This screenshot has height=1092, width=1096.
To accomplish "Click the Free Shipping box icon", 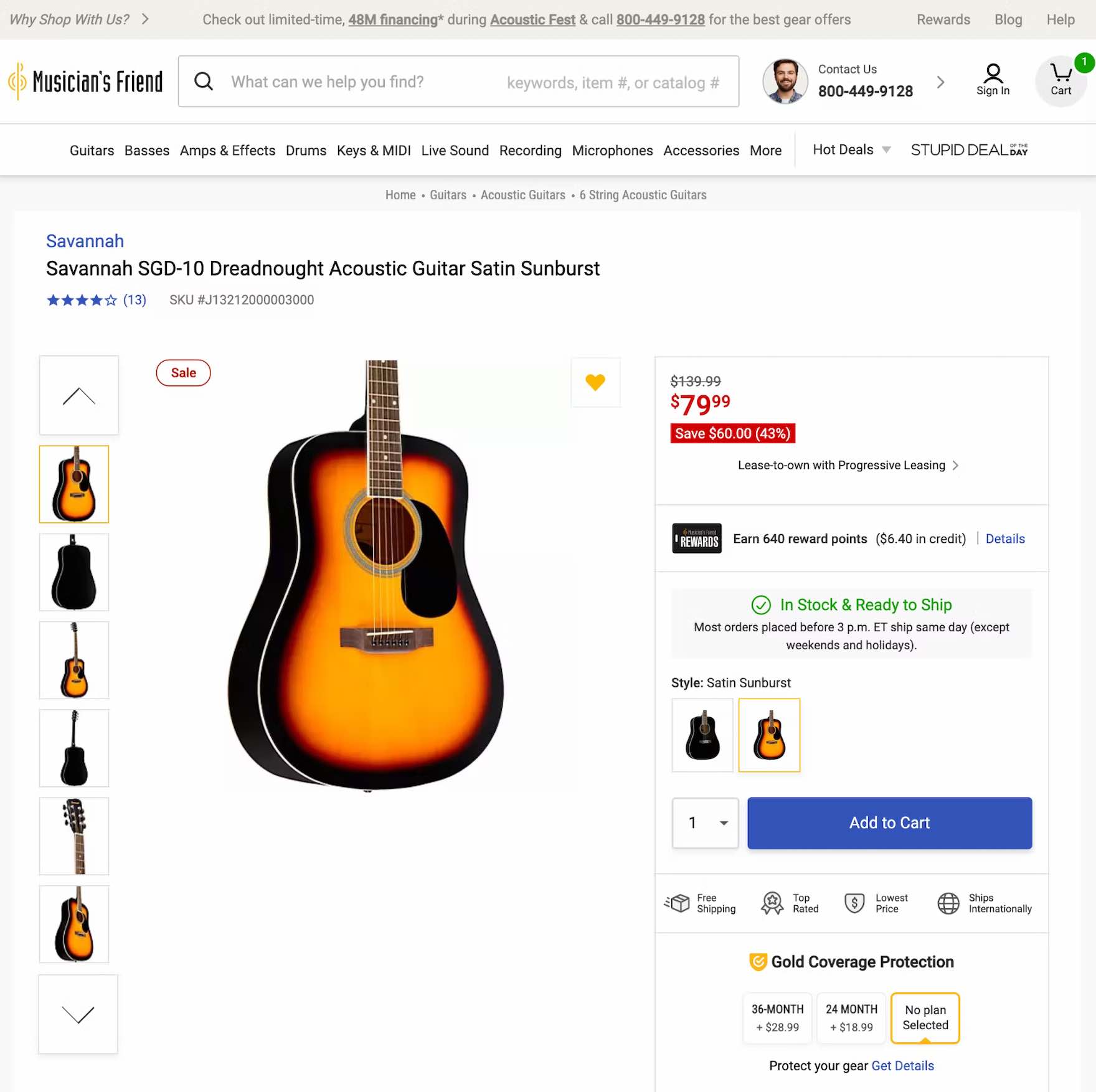I will pos(678,903).
